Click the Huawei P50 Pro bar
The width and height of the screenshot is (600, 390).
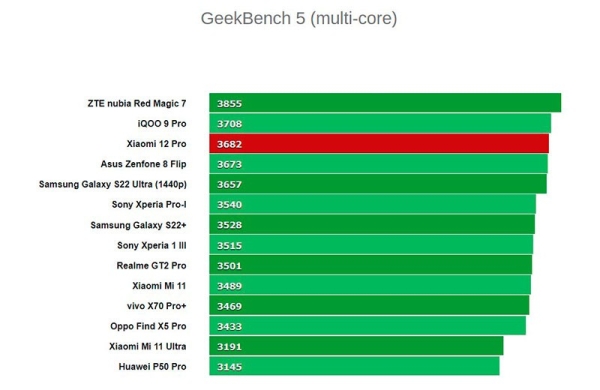point(354,366)
